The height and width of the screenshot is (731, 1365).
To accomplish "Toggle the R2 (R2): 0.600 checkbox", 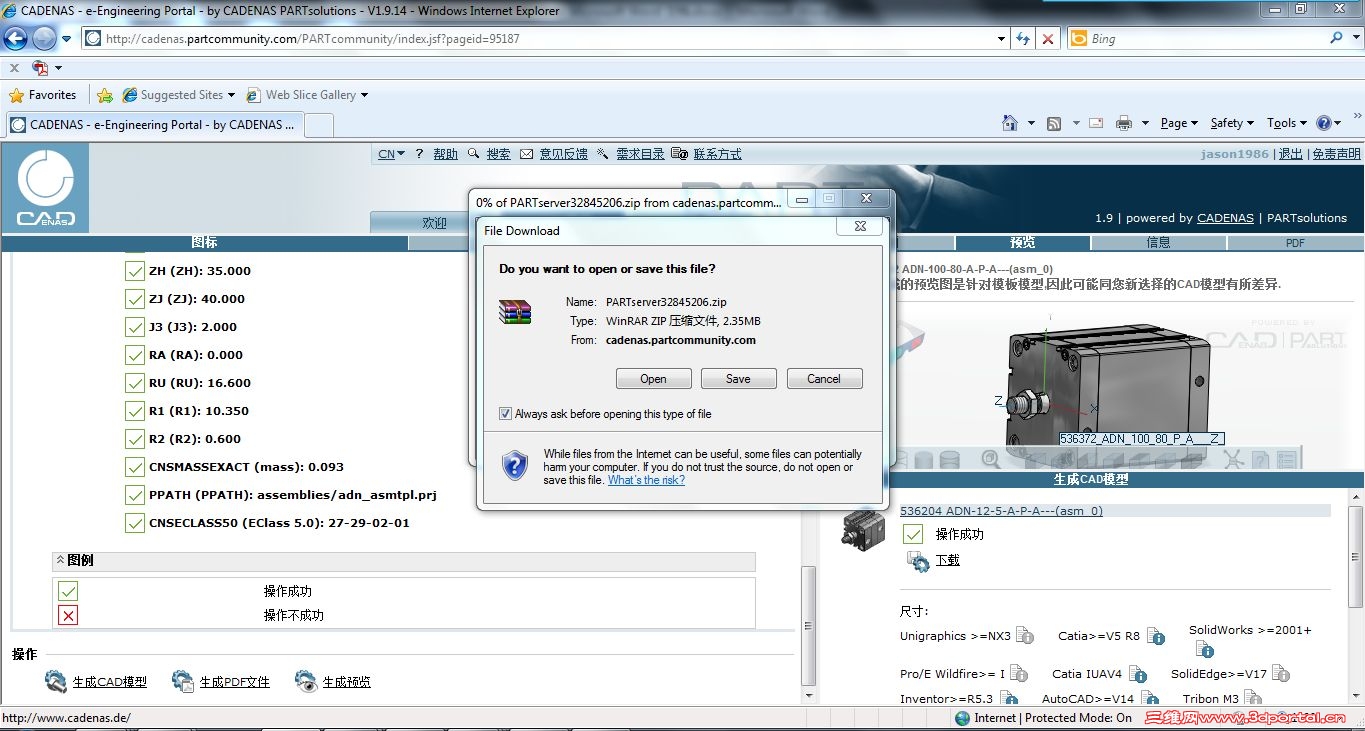I will [x=134, y=439].
